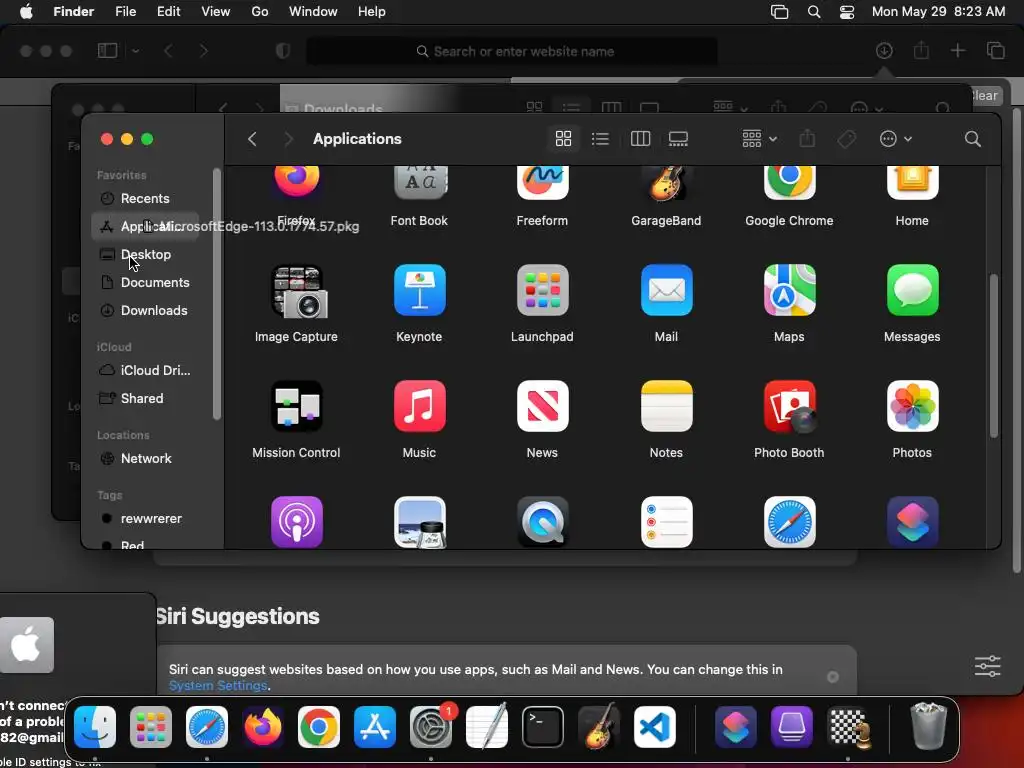The image size is (1024, 768).
Task: Select Launchpad in Applications window
Action: coord(543,290)
